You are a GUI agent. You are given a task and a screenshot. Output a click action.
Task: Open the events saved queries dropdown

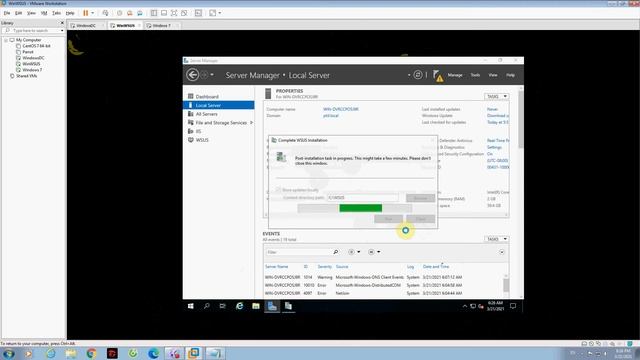(374, 252)
